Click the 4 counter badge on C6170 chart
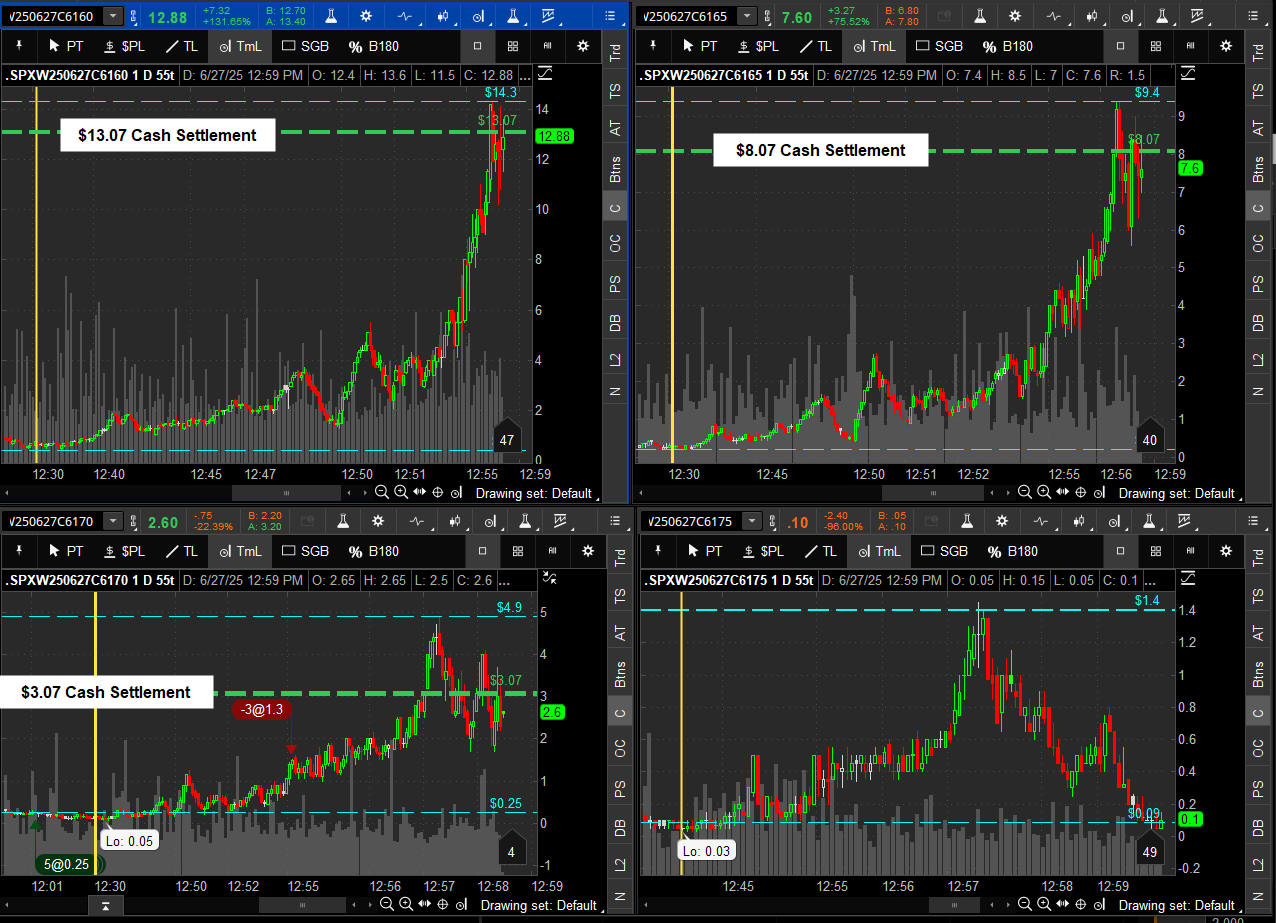This screenshot has width=1276, height=923. 510,851
